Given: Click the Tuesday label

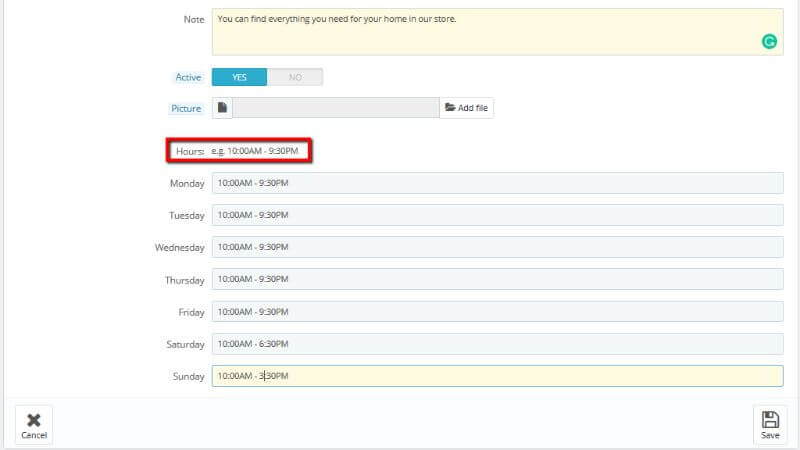Looking at the screenshot, I should click(x=187, y=216).
